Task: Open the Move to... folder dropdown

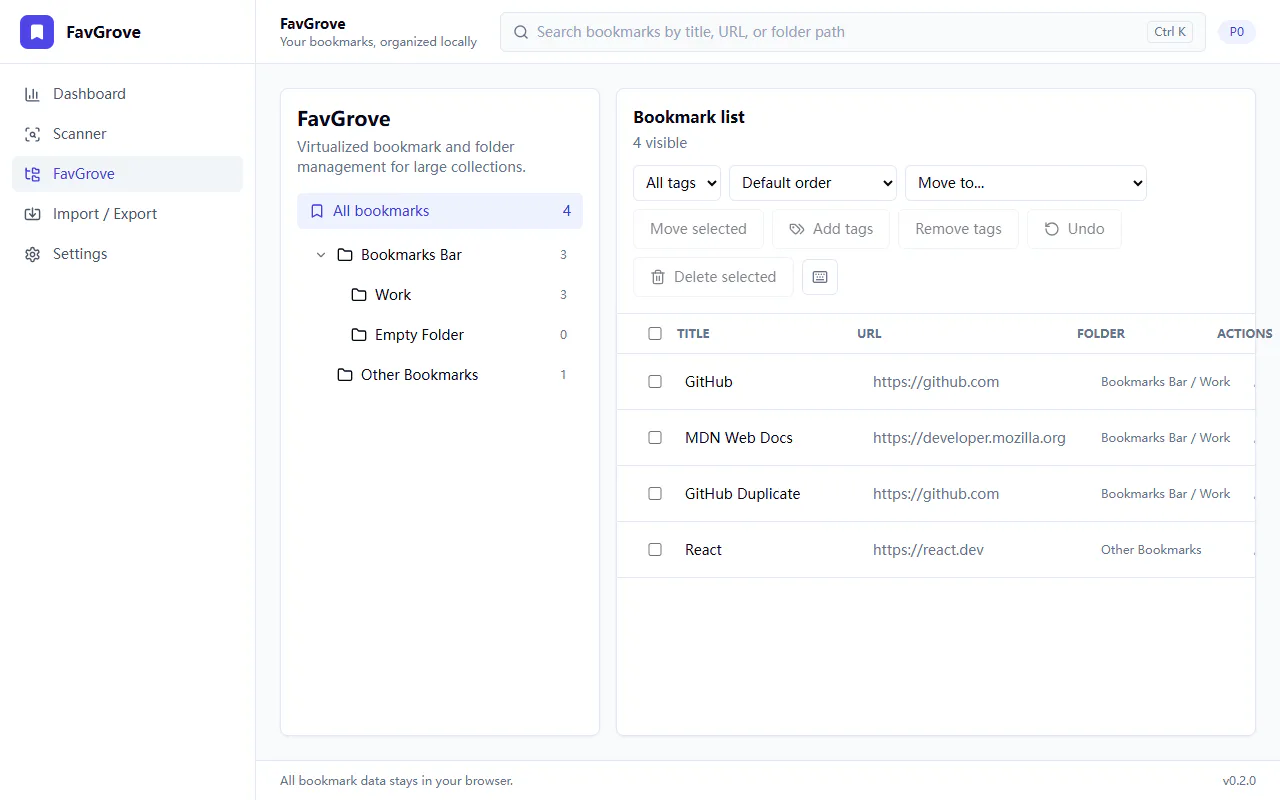Action: (x=1026, y=183)
